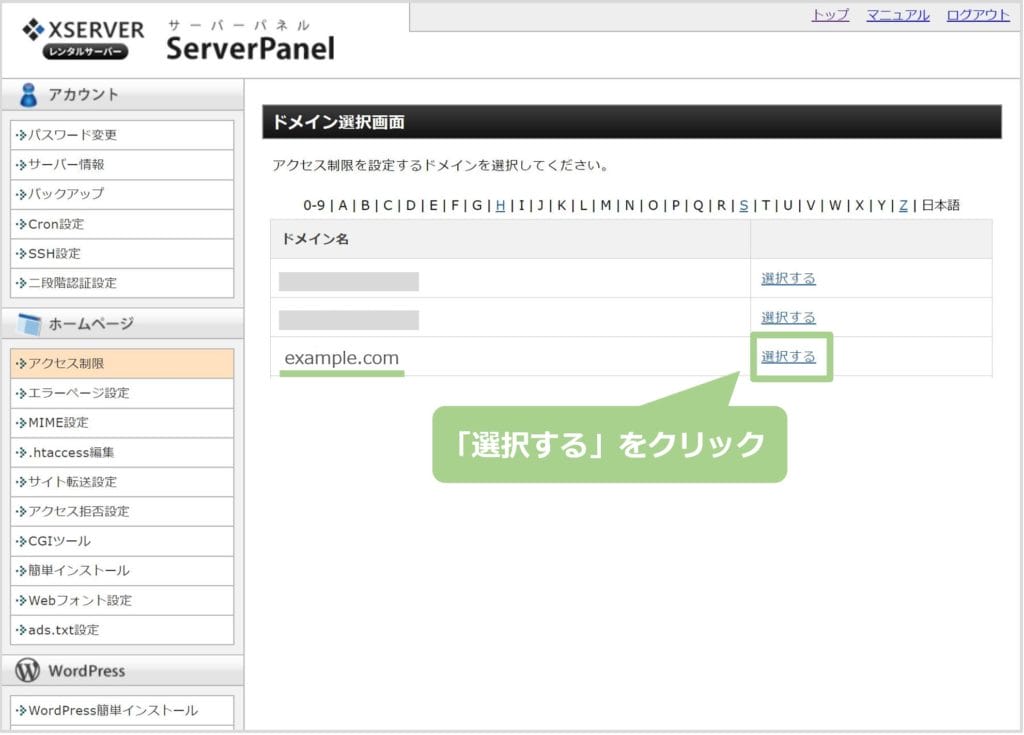
Task: Select アクセス制限 in the sidebar
Action: click(66, 364)
